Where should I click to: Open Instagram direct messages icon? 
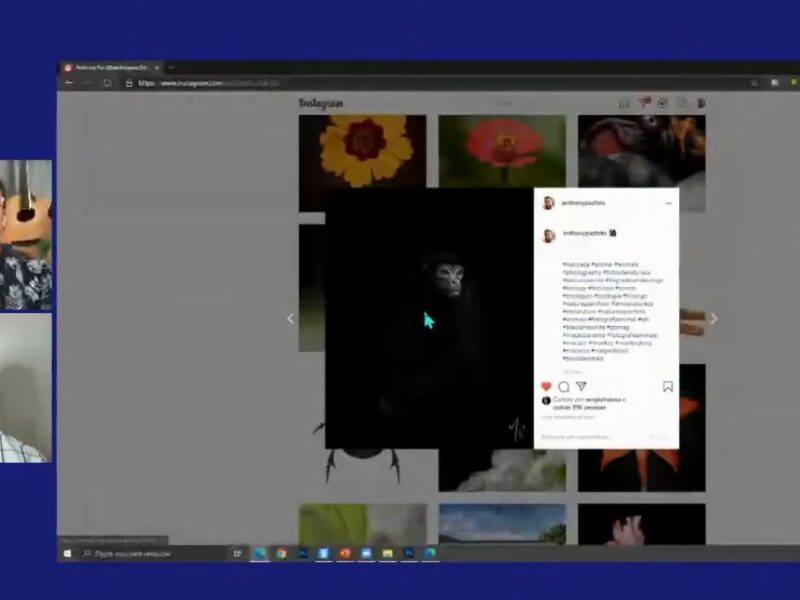coord(643,103)
